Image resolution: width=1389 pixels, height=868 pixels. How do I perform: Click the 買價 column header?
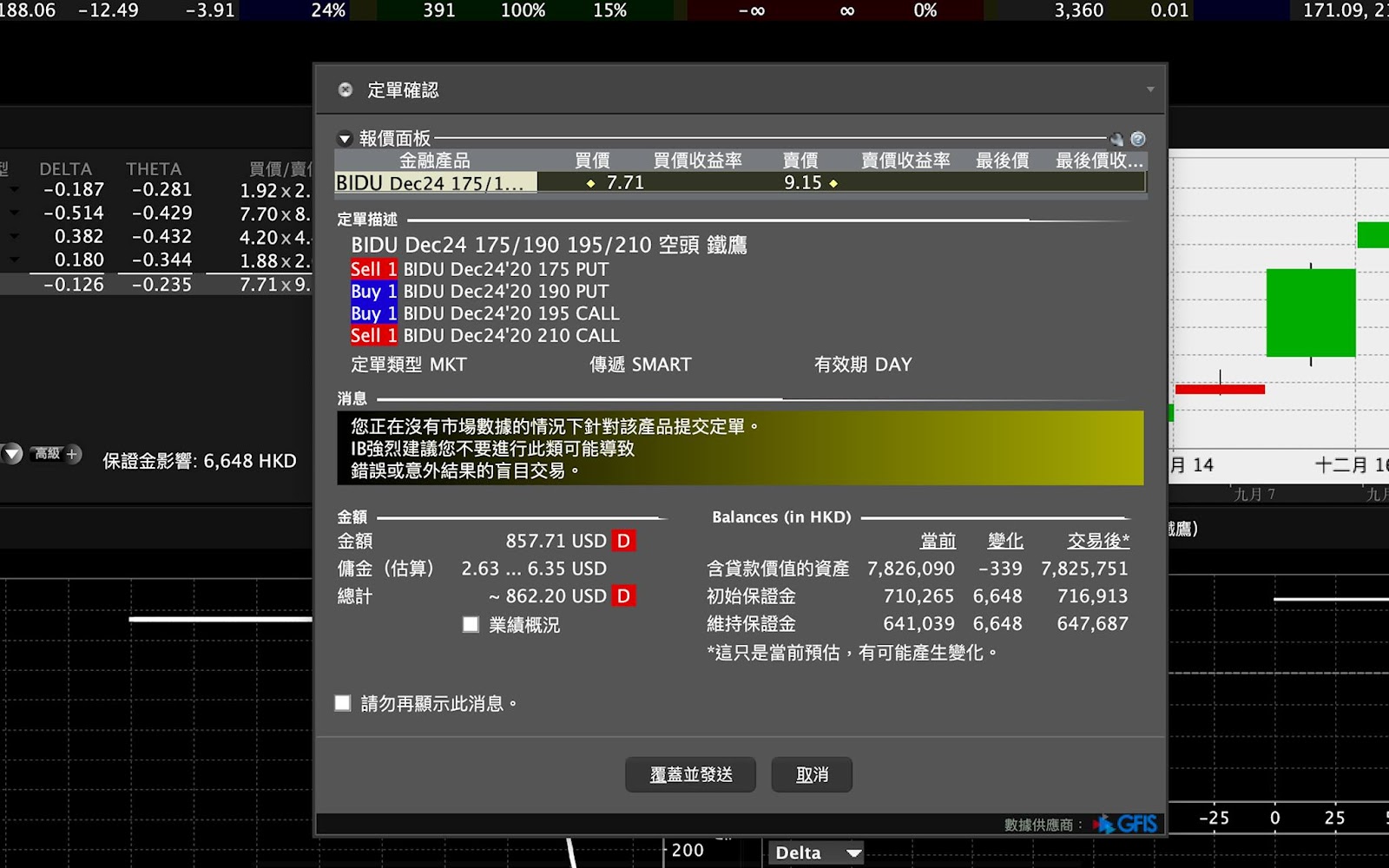point(592,161)
